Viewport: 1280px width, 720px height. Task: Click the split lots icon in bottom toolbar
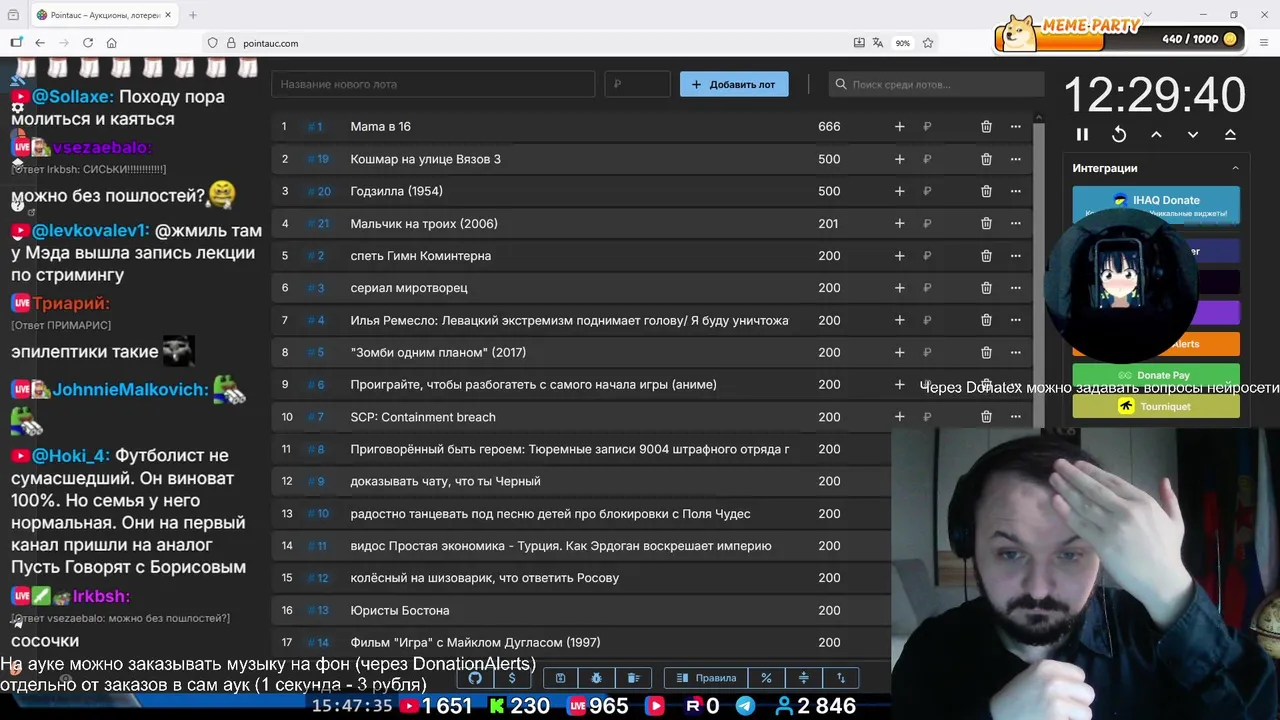pyautogui.click(x=803, y=678)
